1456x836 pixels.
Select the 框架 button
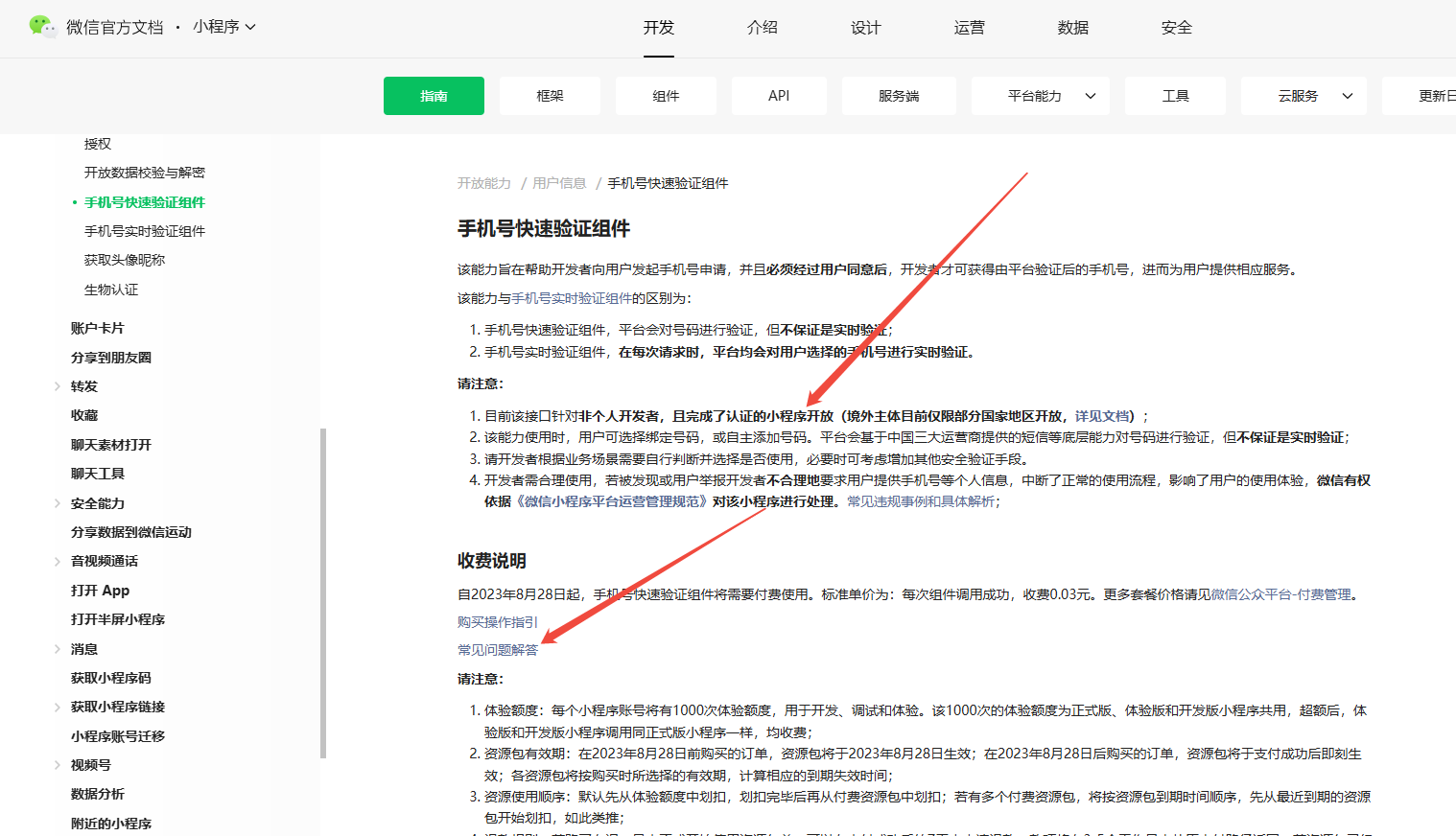550,96
